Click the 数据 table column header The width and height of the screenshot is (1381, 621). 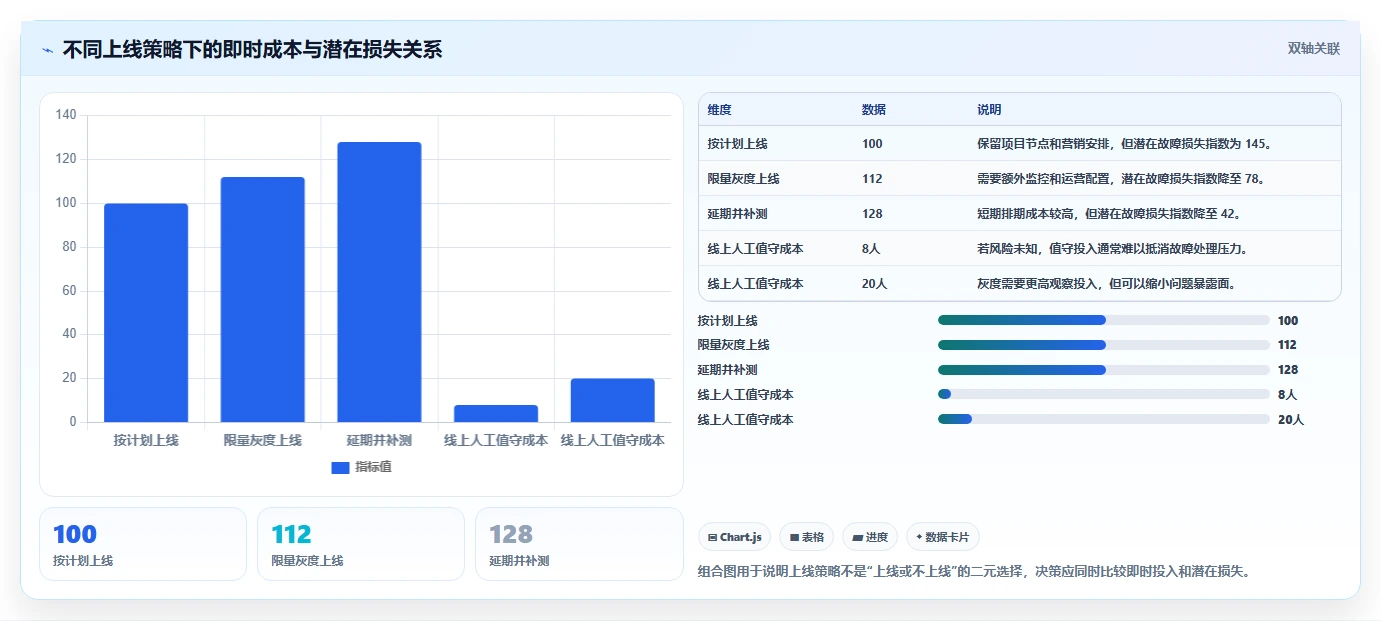[x=873, y=110]
